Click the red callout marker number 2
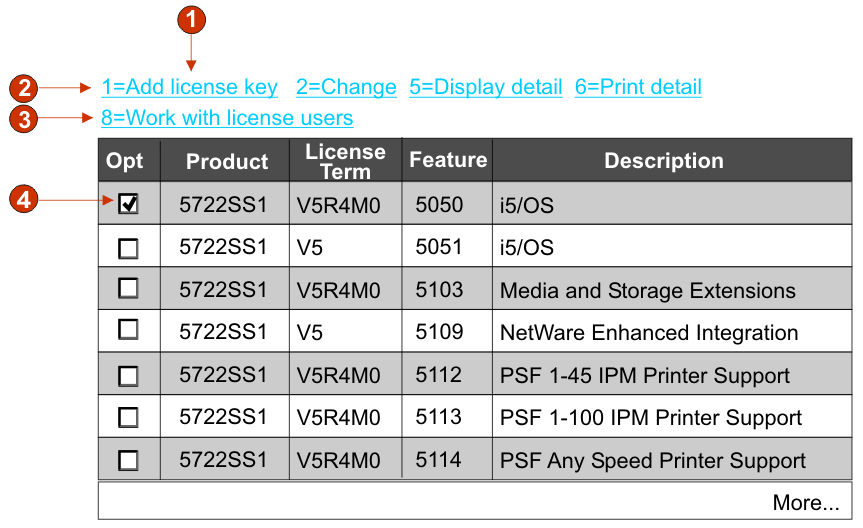Viewport: 863px width, 528px height. (x=23, y=87)
